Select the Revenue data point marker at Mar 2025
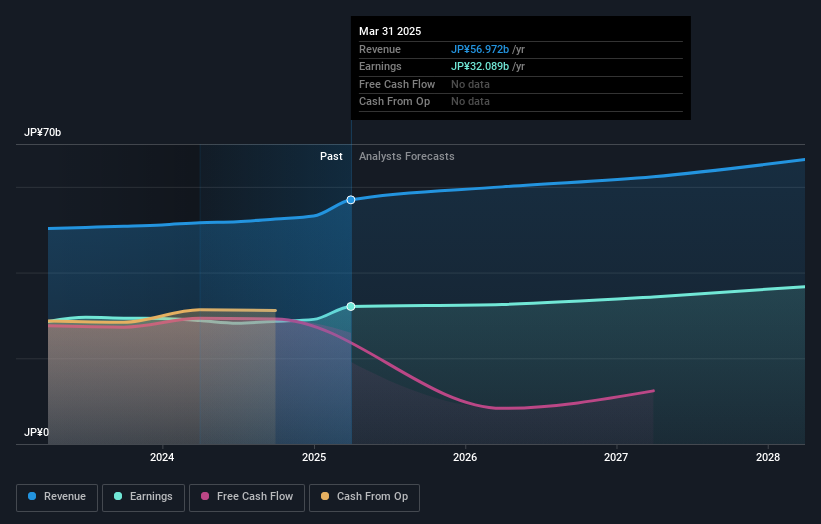 [x=351, y=200]
